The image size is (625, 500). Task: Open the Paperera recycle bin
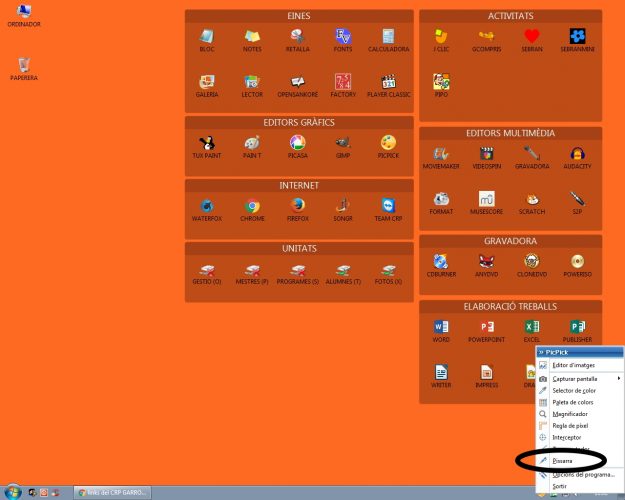coord(24,67)
